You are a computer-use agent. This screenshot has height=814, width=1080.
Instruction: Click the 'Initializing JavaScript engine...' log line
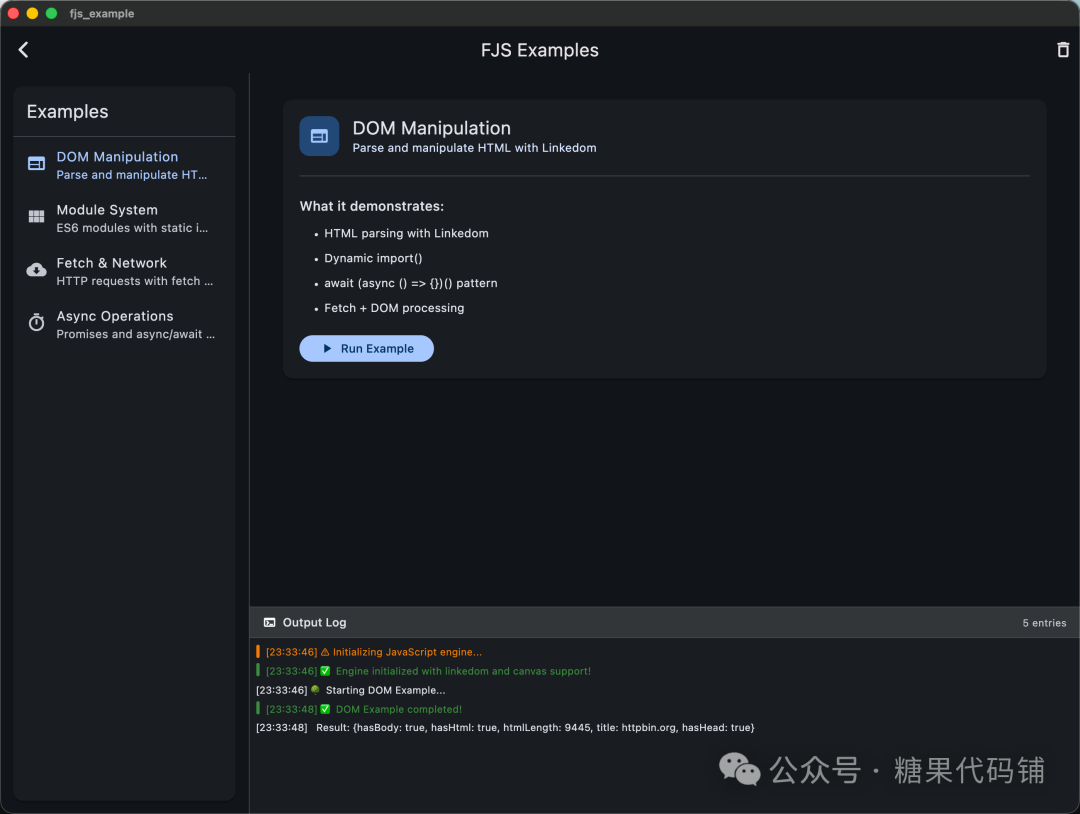pyautogui.click(x=407, y=652)
